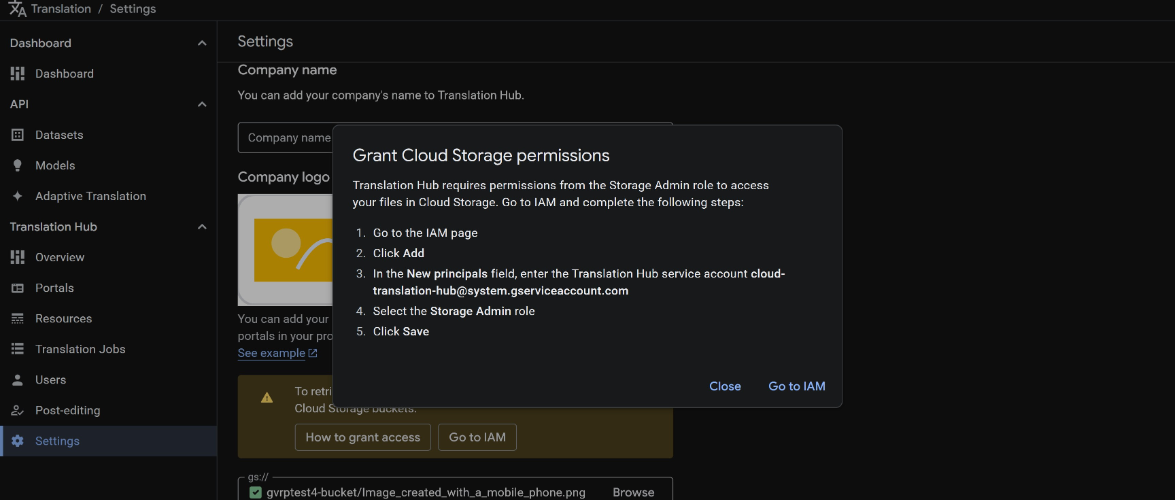Click the Post-editing pencil icon
This screenshot has width=1175, height=500.
17,411
